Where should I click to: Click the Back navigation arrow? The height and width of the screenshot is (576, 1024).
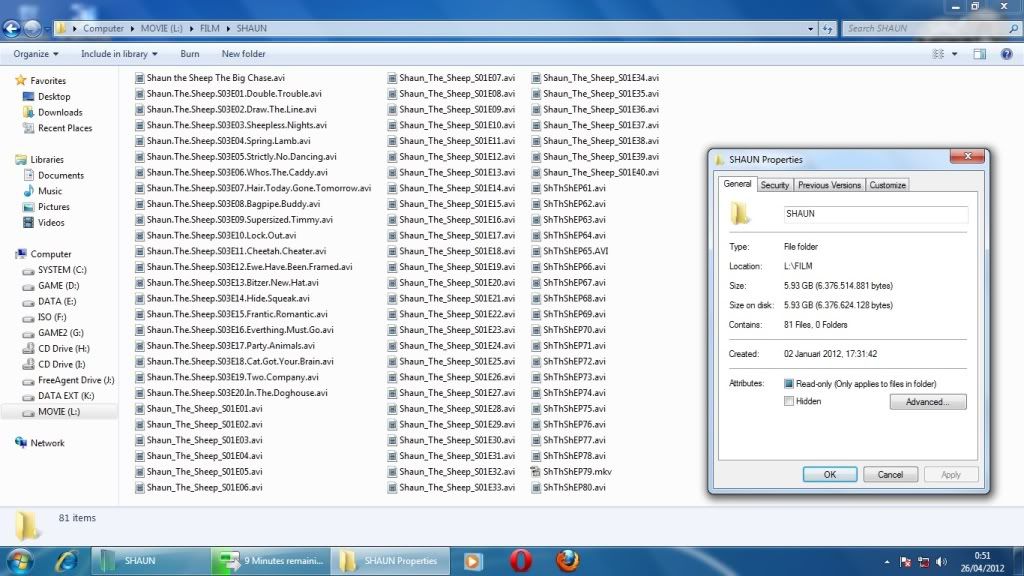12,28
